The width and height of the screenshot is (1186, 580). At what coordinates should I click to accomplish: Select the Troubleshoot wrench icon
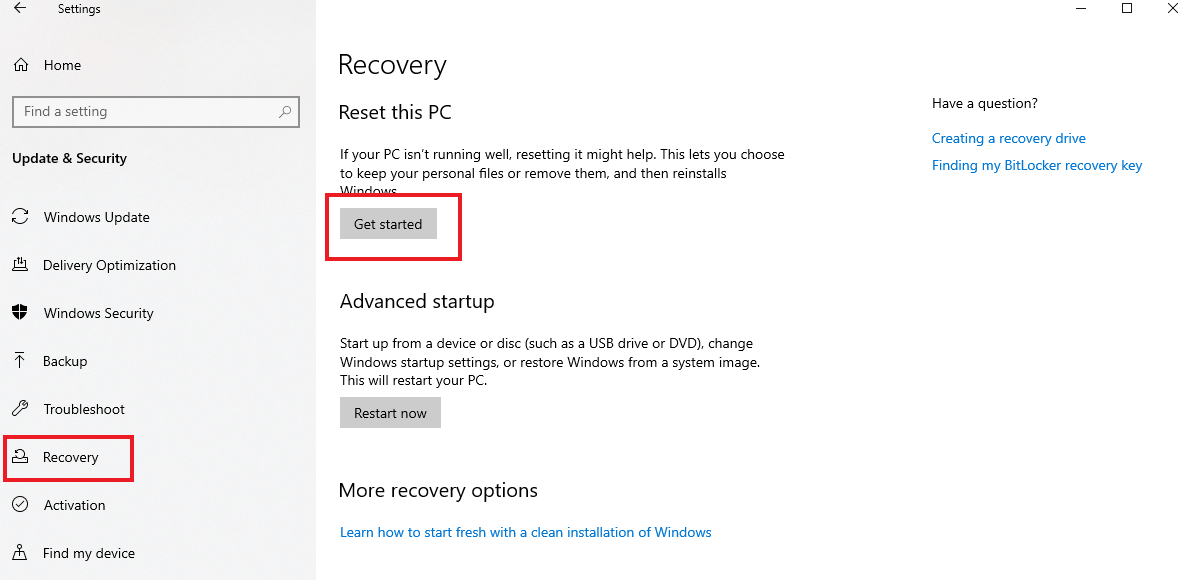pos(22,409)
